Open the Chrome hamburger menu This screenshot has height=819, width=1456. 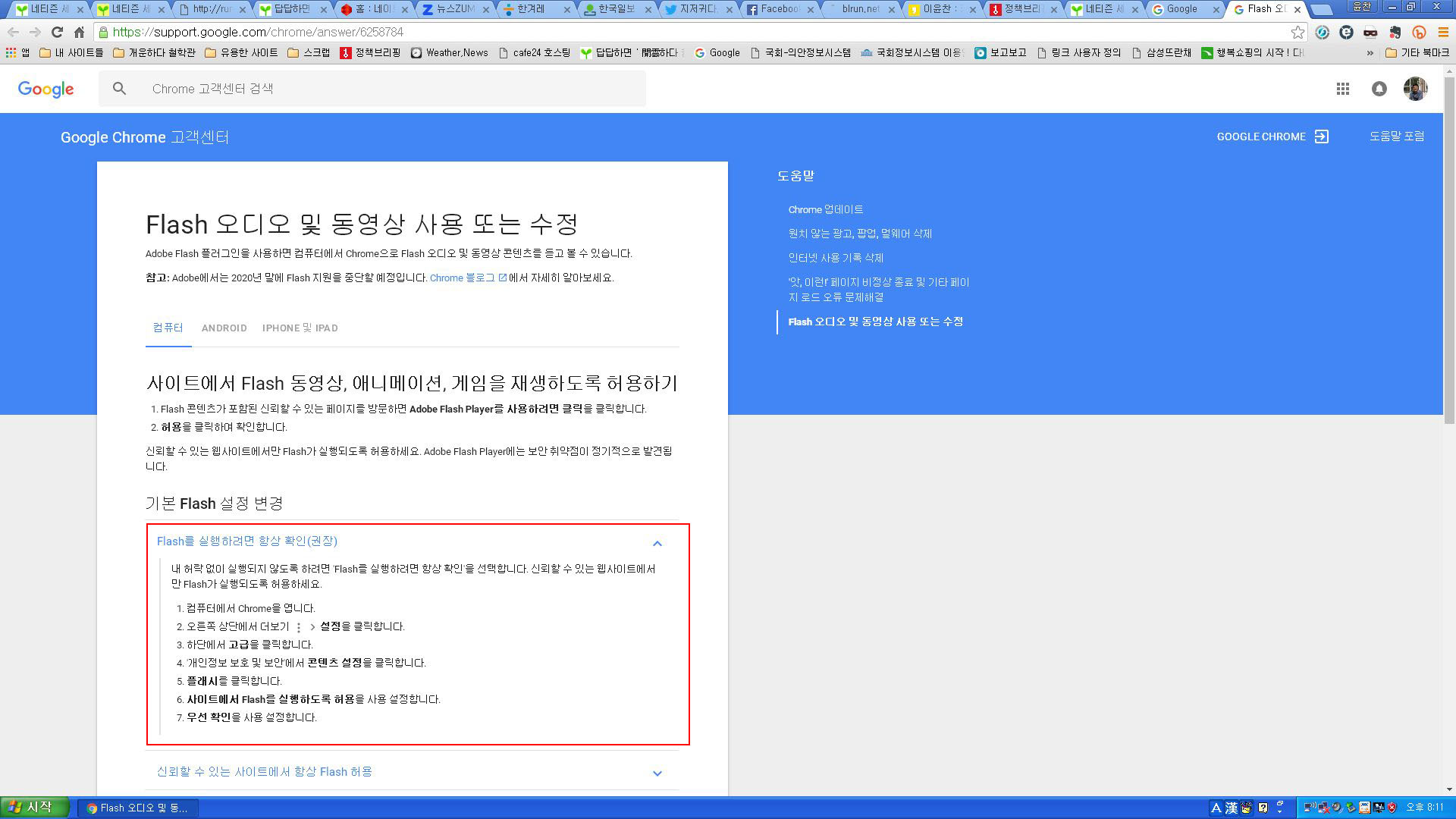1442,33
